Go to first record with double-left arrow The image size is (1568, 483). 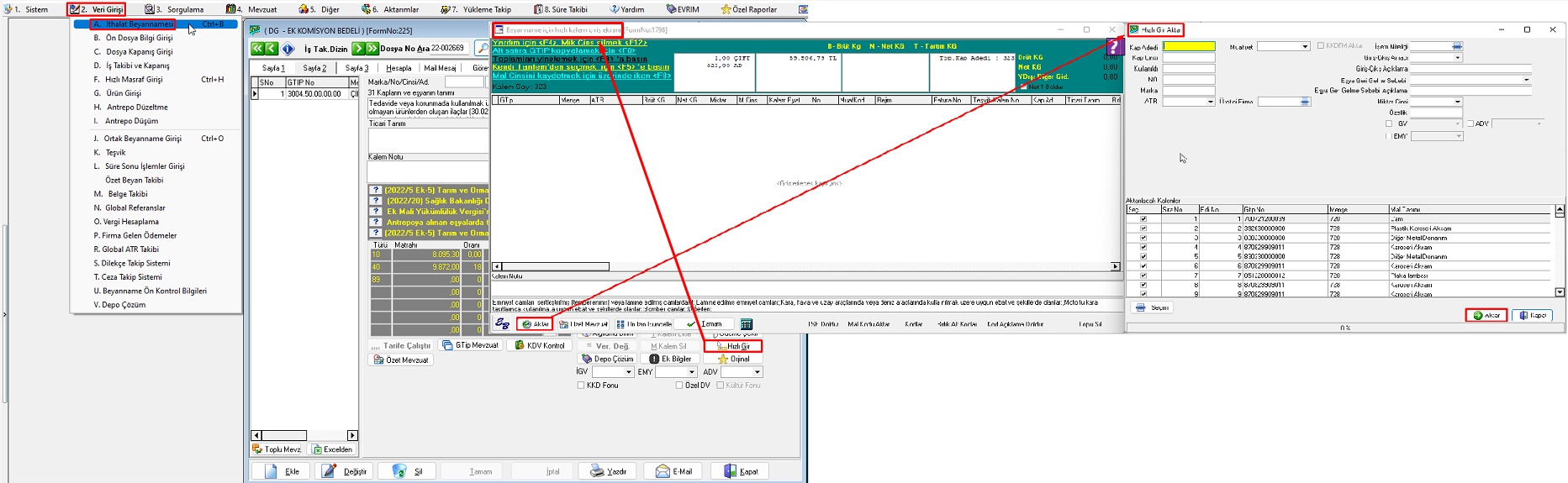click(257, 49)
